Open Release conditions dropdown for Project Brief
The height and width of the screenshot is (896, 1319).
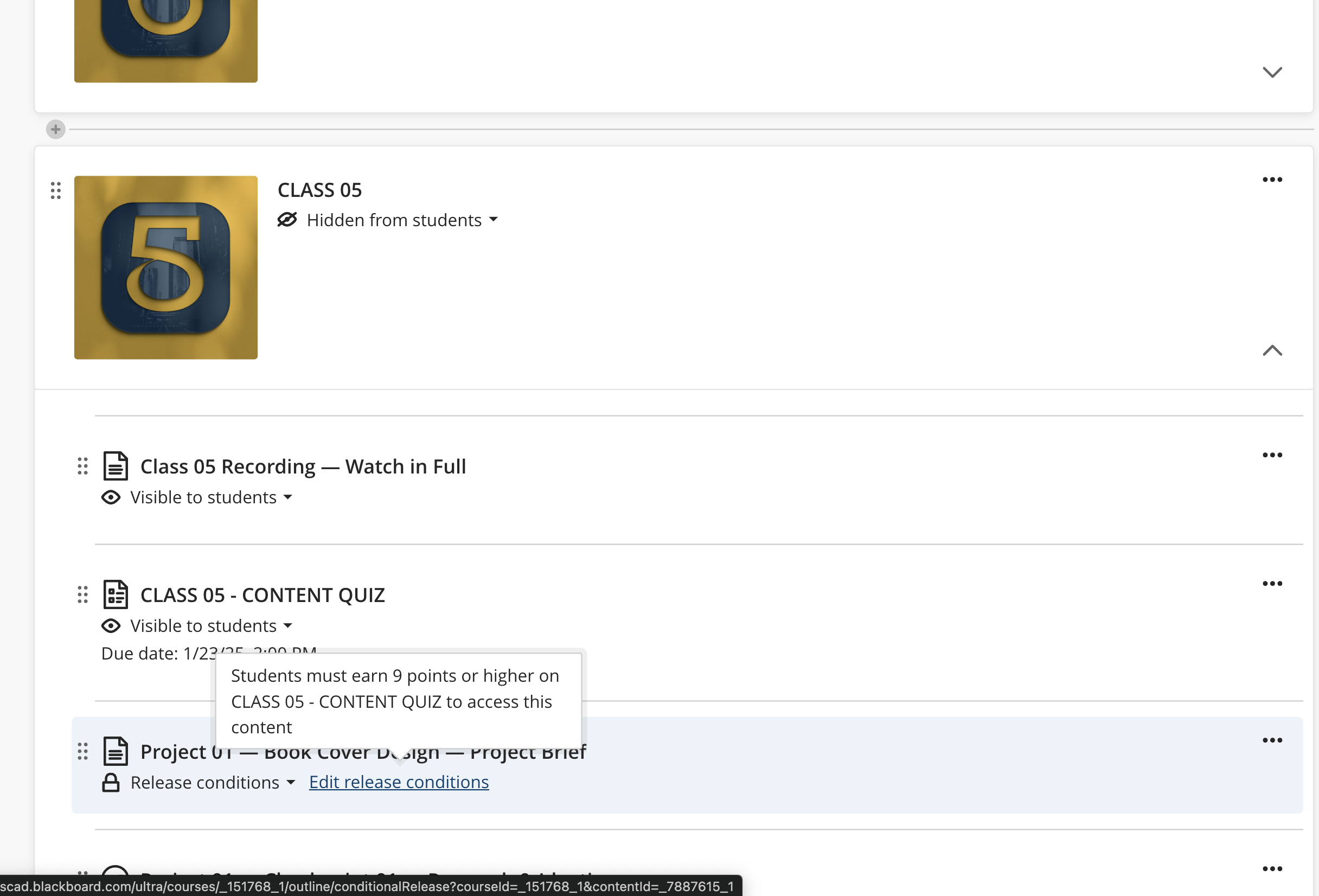pyautogui.click(x=212, y=783)
